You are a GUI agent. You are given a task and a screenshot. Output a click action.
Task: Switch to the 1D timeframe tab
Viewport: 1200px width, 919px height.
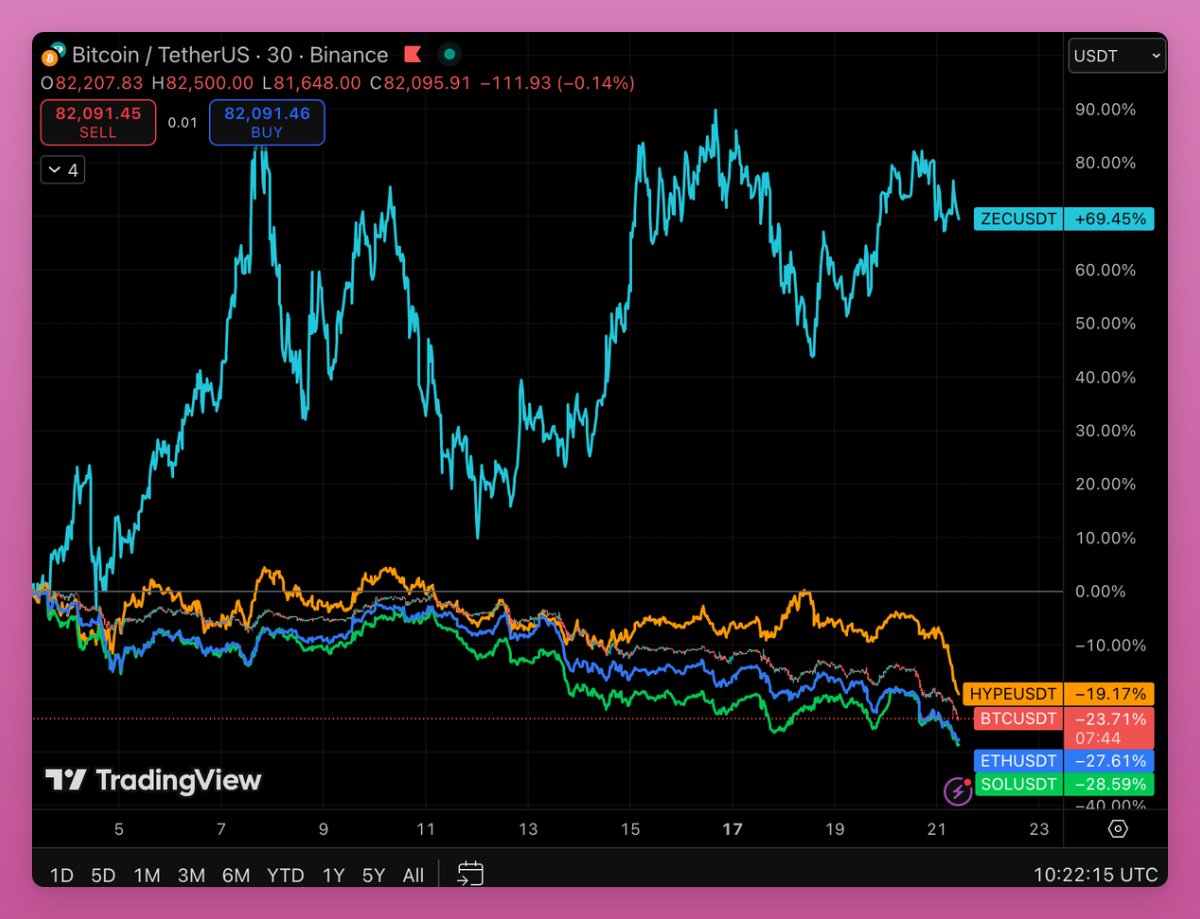click(x=61, y=874)
